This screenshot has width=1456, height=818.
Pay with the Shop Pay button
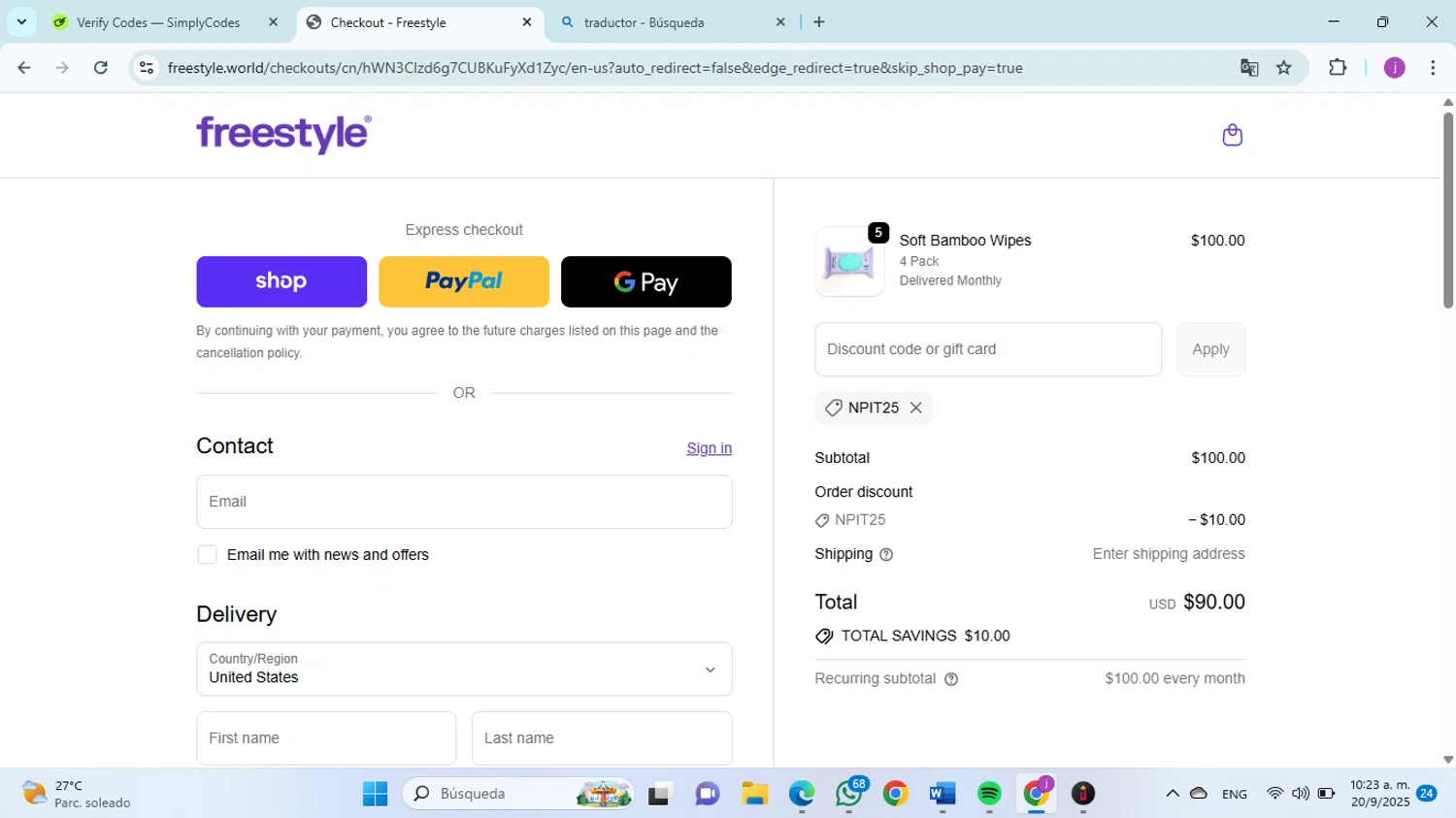pos(281,281)
